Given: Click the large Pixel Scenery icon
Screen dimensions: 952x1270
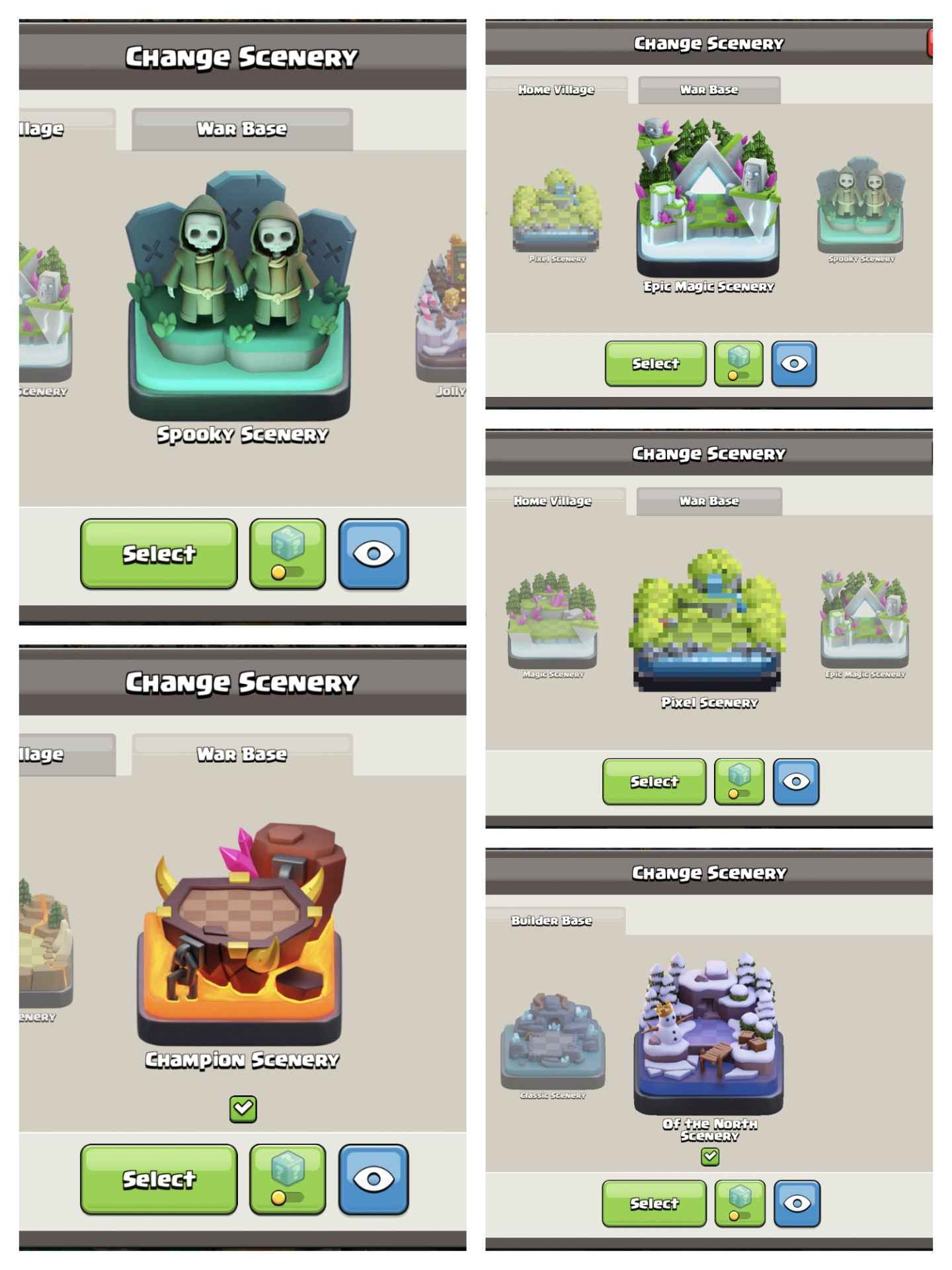Looking at the screenshot, I should tap(709, 620).
